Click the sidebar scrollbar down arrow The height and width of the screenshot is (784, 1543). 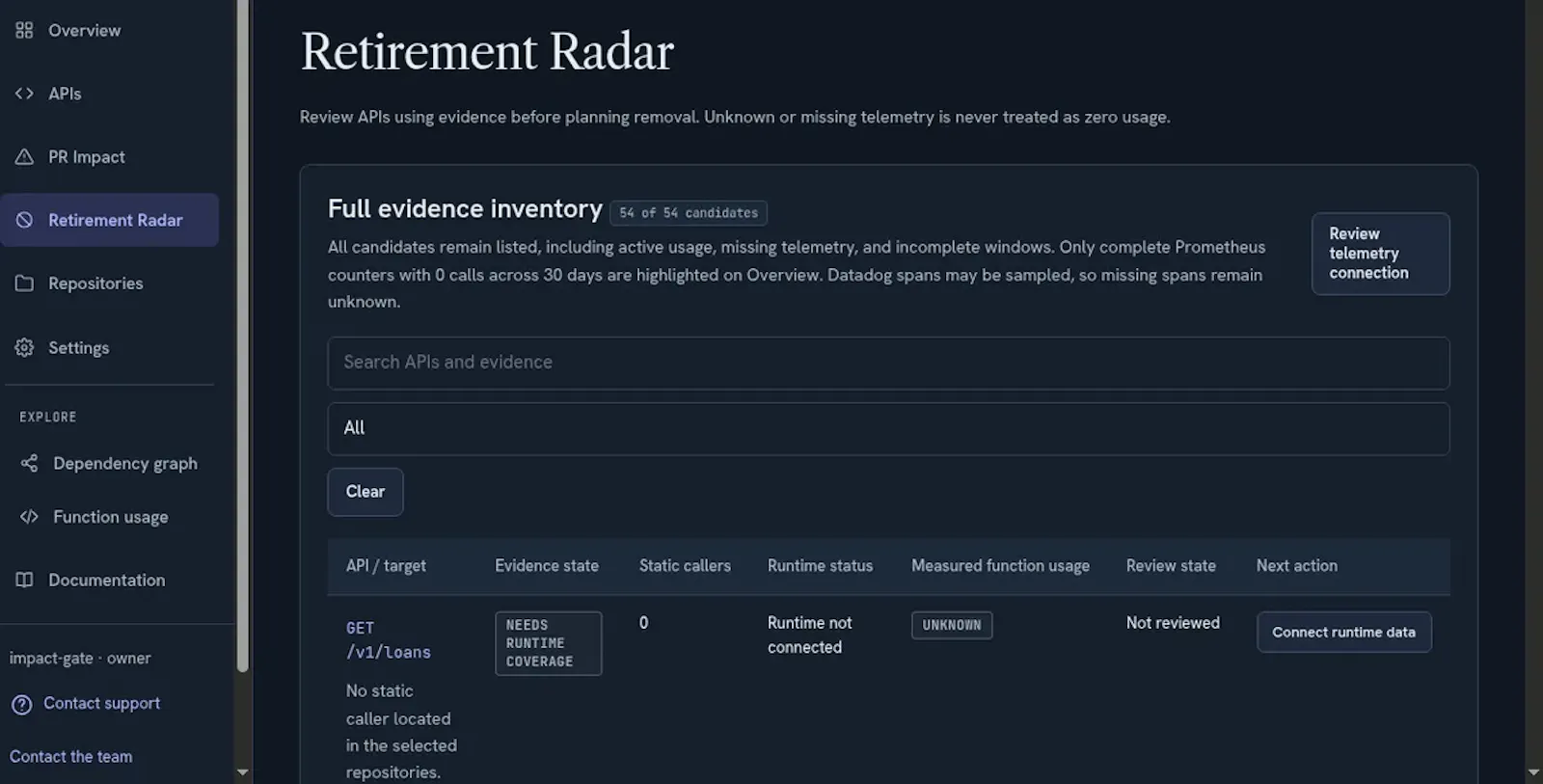[x=243, y=772]
